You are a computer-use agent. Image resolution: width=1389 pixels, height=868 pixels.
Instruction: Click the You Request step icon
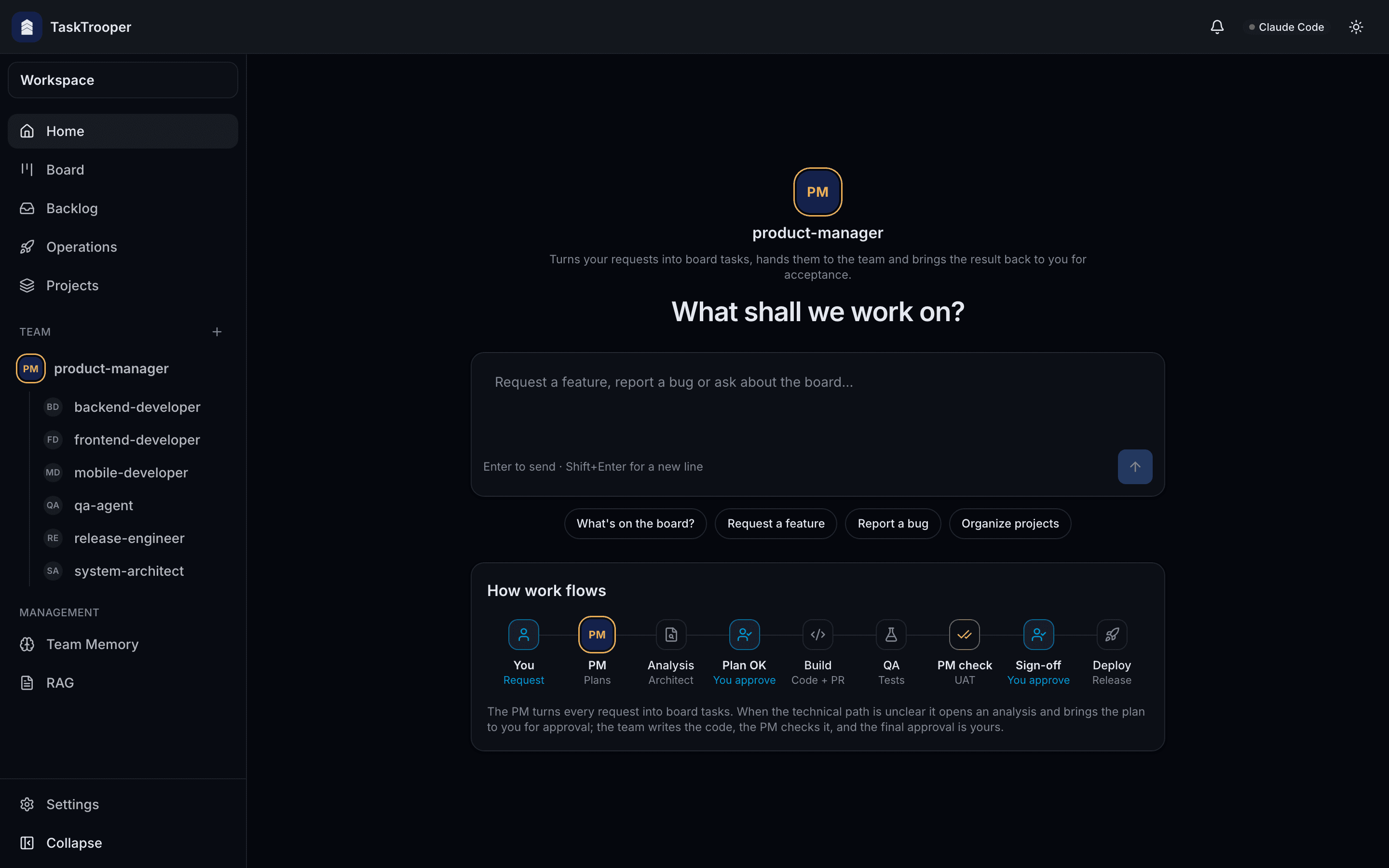pos(523,634)
